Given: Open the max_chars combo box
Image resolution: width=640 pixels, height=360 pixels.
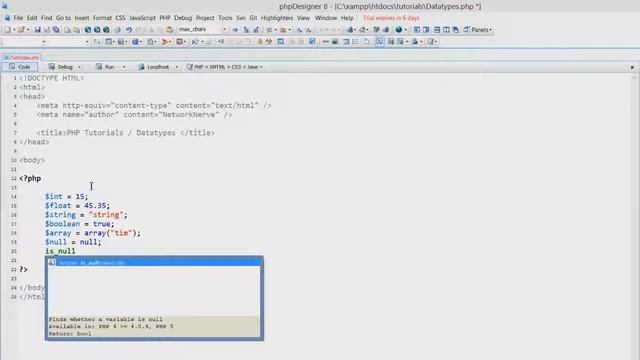Looking at the screenshot, I should (x=202, y=29).
